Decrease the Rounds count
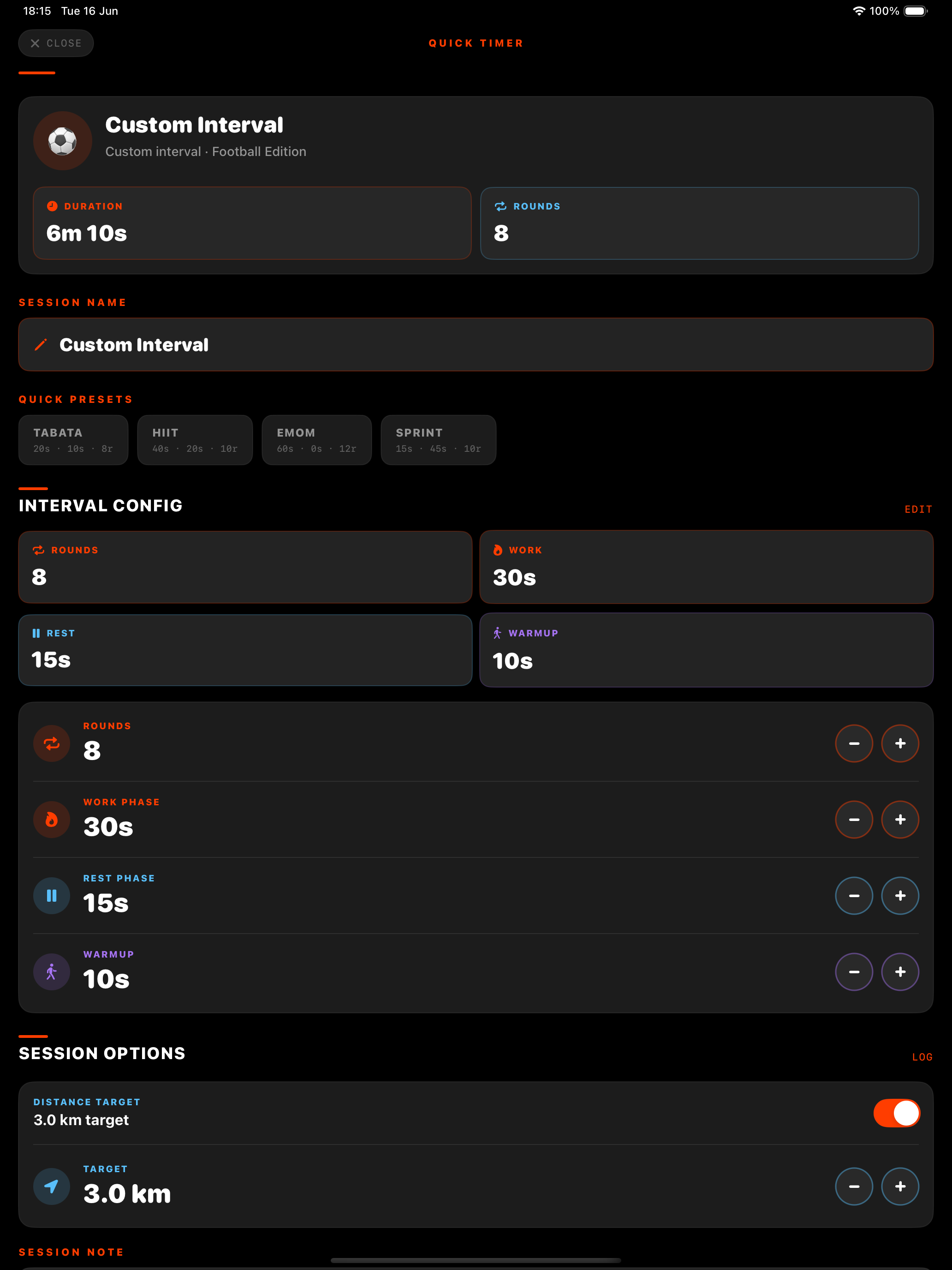Viewport: 952px width, 1270px height. click(x=854, y=743)
